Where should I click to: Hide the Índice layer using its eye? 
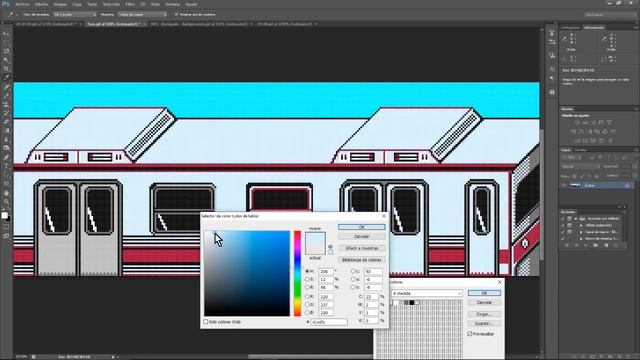pos(564,185)
